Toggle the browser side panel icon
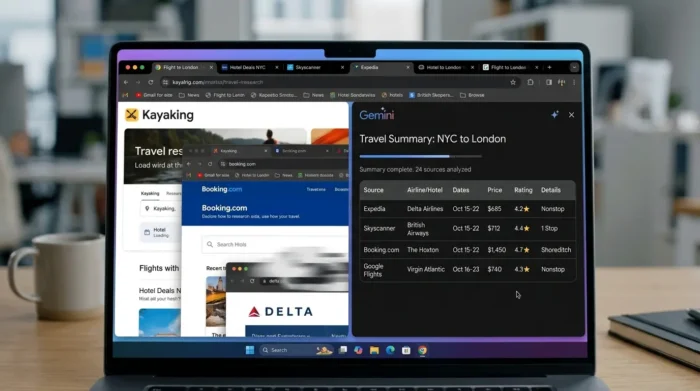 pos(549,82)
